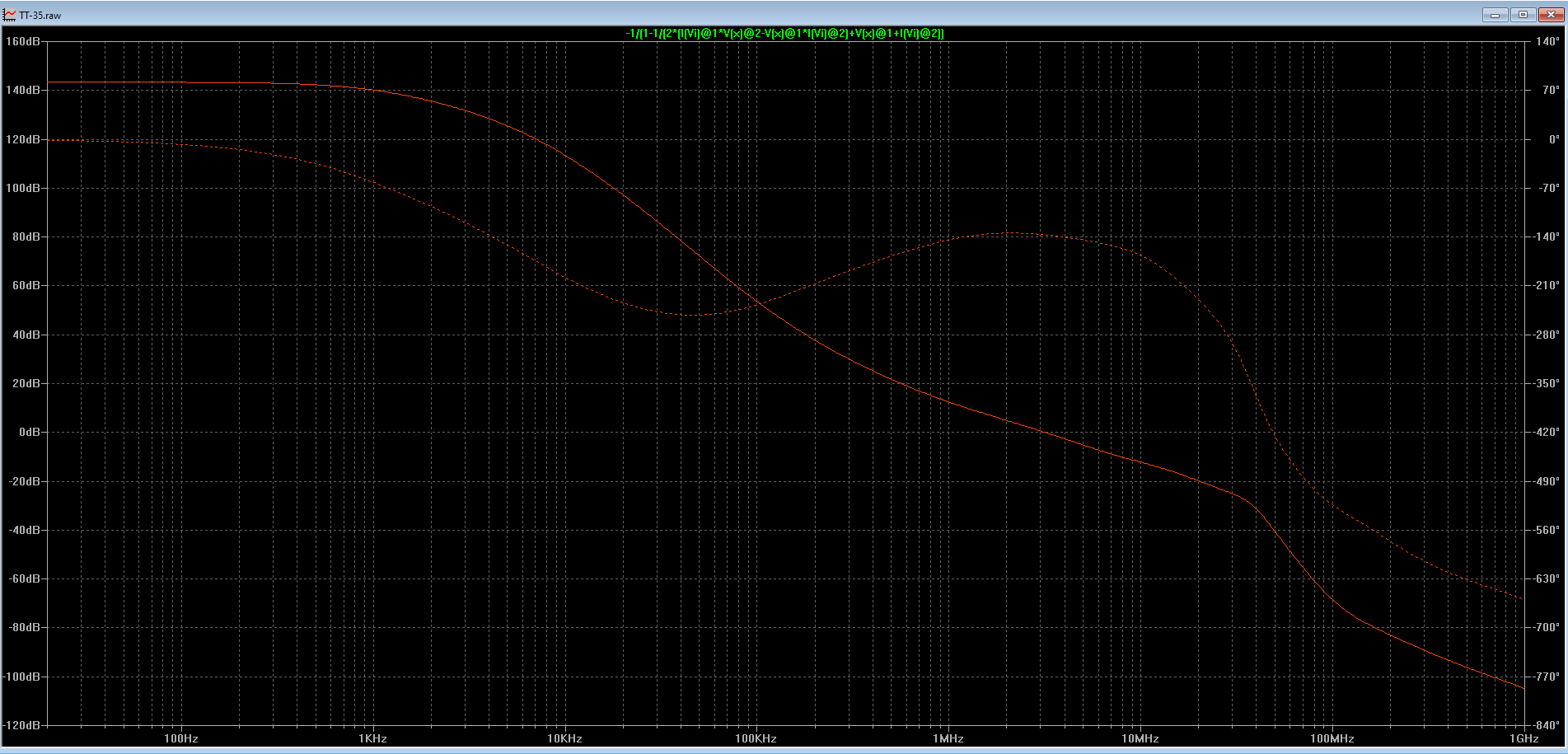Click the -770° phase axis label
Image resolution: width=1568 pixels, height=754 pixels.
click(x=1546, y=677)
